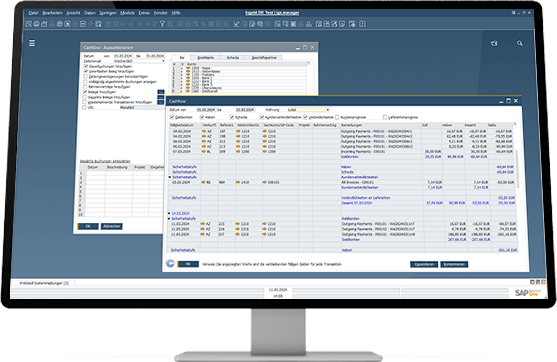This screenshot has height=362, width=557.
Task: Open the hamburger main menu icon
Action: (32, 43)
